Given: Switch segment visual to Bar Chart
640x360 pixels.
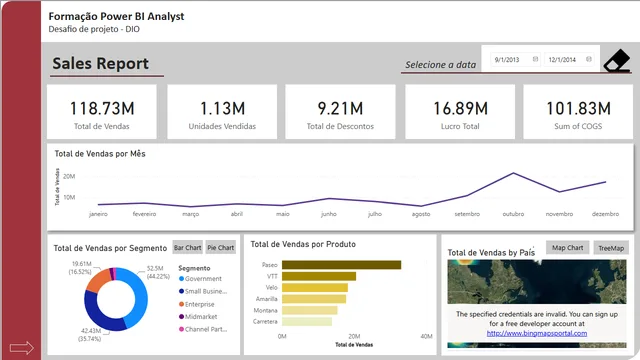Looking at the screenshot, I should point(188,247).
